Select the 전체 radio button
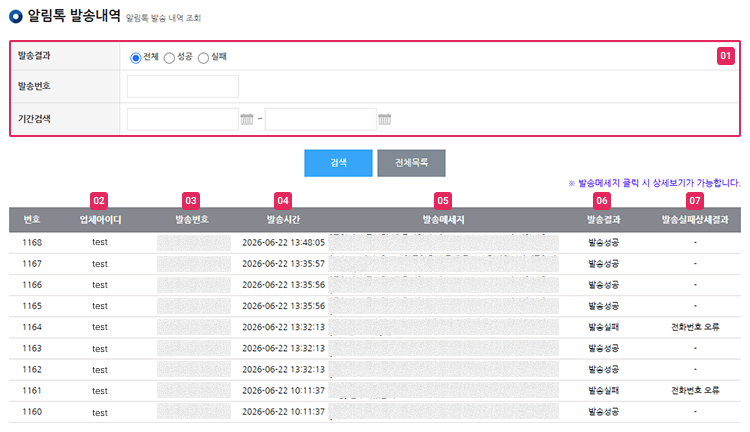Image resolution: width=750 pixels, height=432 pixels. (136, 58)
